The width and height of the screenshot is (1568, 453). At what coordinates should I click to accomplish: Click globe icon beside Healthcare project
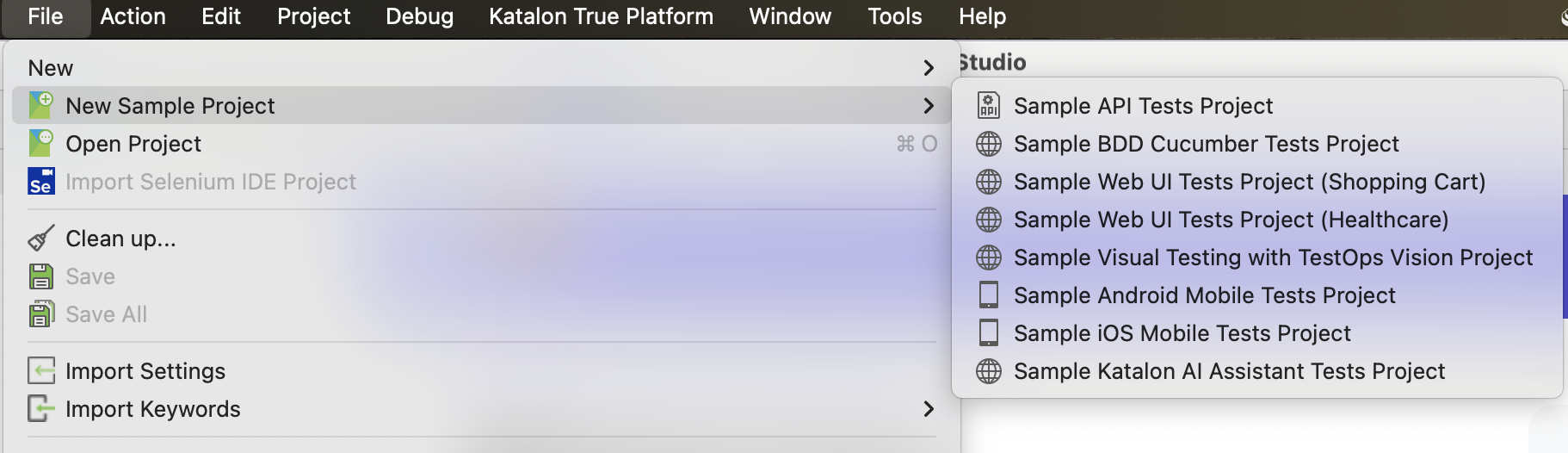point(989,219)
